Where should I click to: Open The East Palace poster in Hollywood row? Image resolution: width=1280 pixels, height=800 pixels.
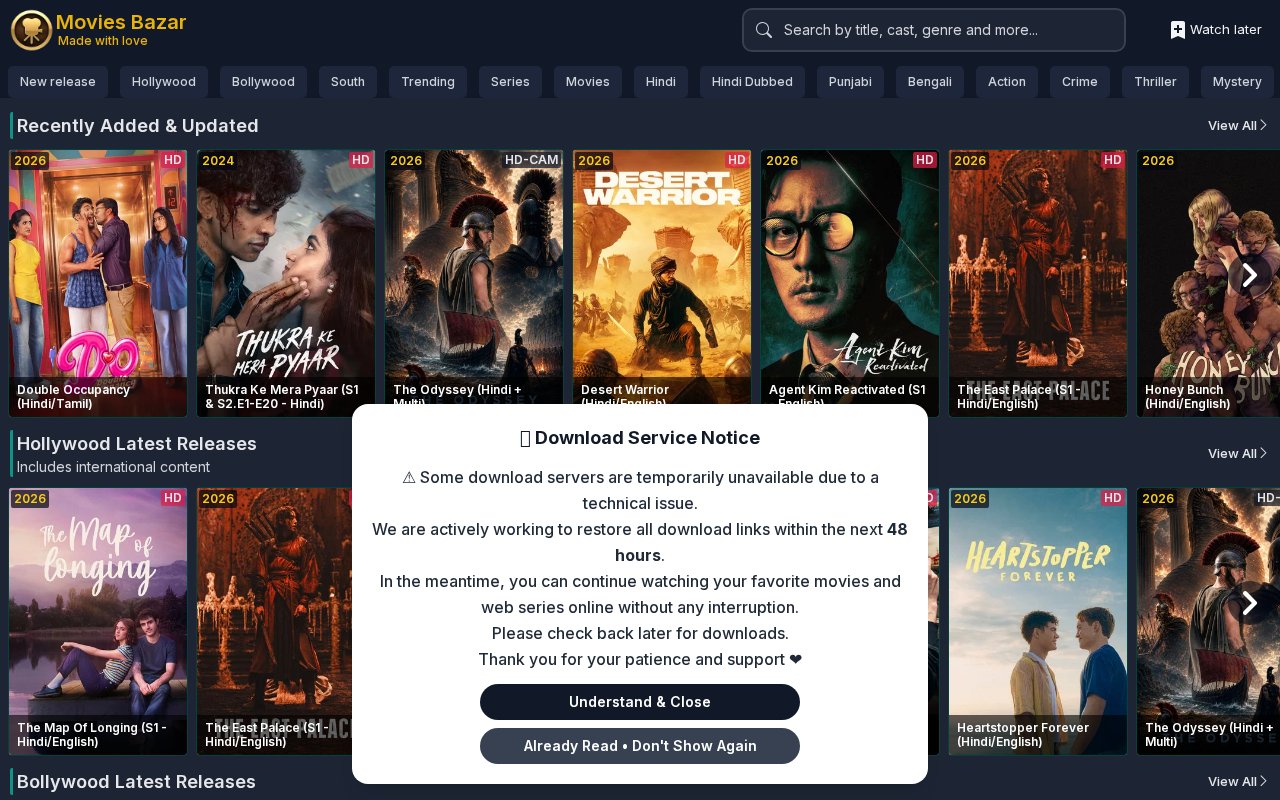click(274, 621)
